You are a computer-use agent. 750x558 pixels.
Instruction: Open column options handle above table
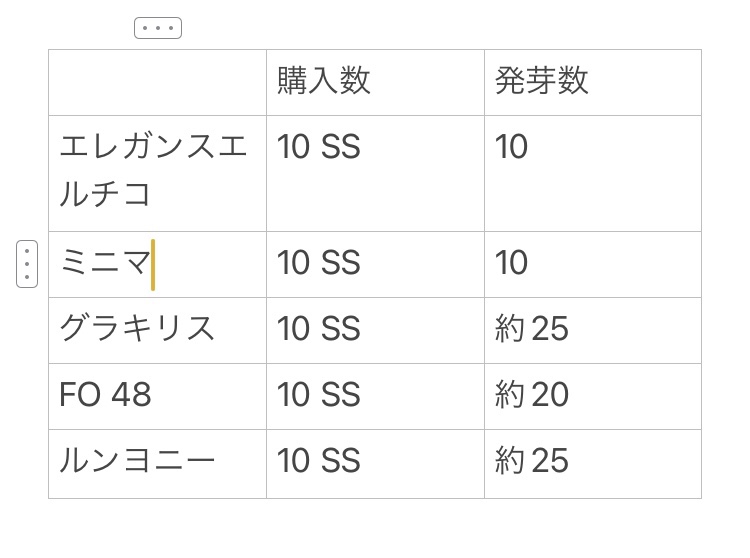click(x=158, y=29)
